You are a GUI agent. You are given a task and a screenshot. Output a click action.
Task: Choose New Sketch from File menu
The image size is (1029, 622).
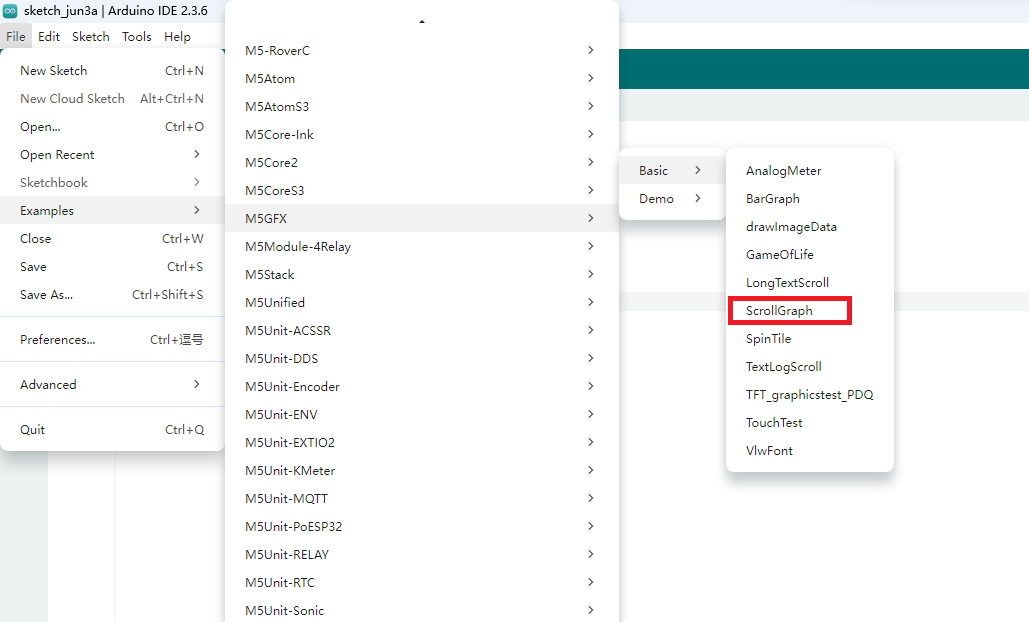(112, 71)
